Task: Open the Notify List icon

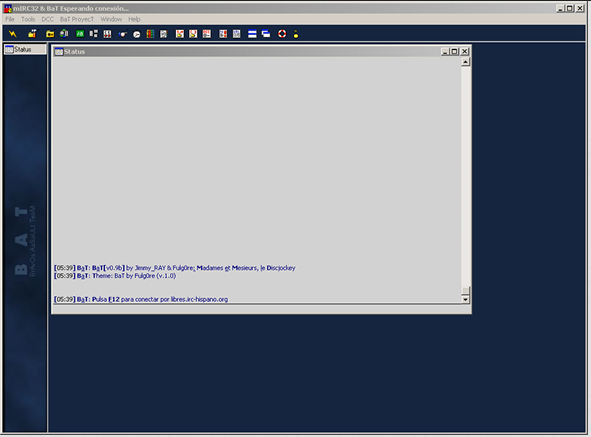Action: click(223, 34)
